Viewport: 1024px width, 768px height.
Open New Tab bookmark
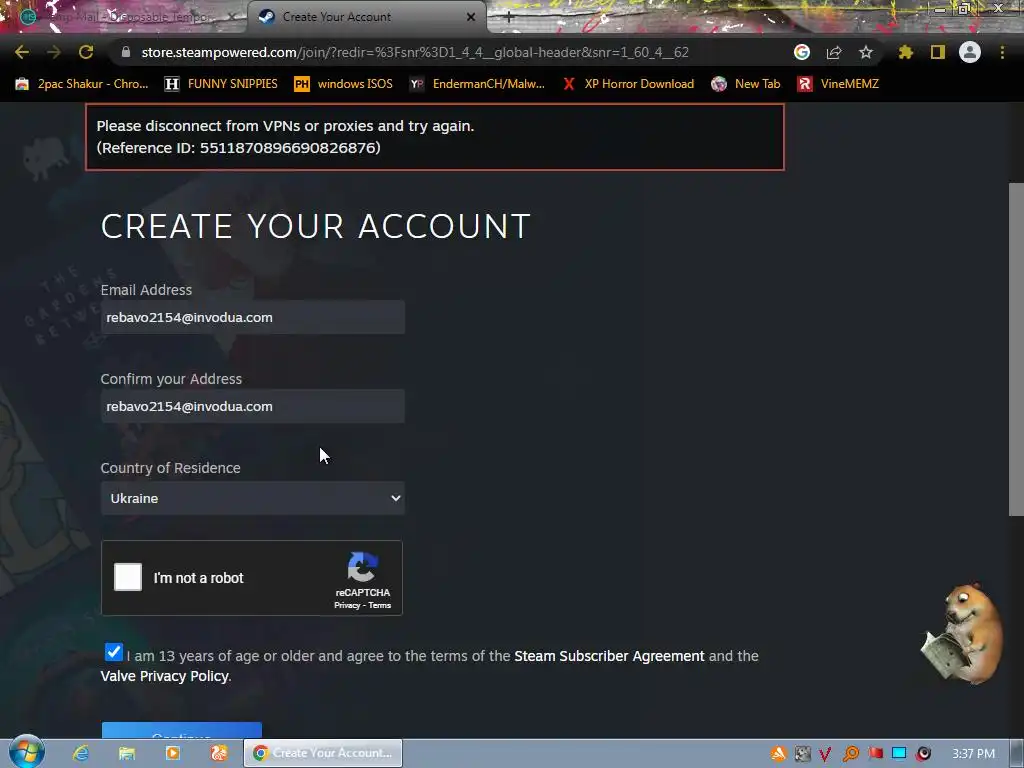[746, 84]
